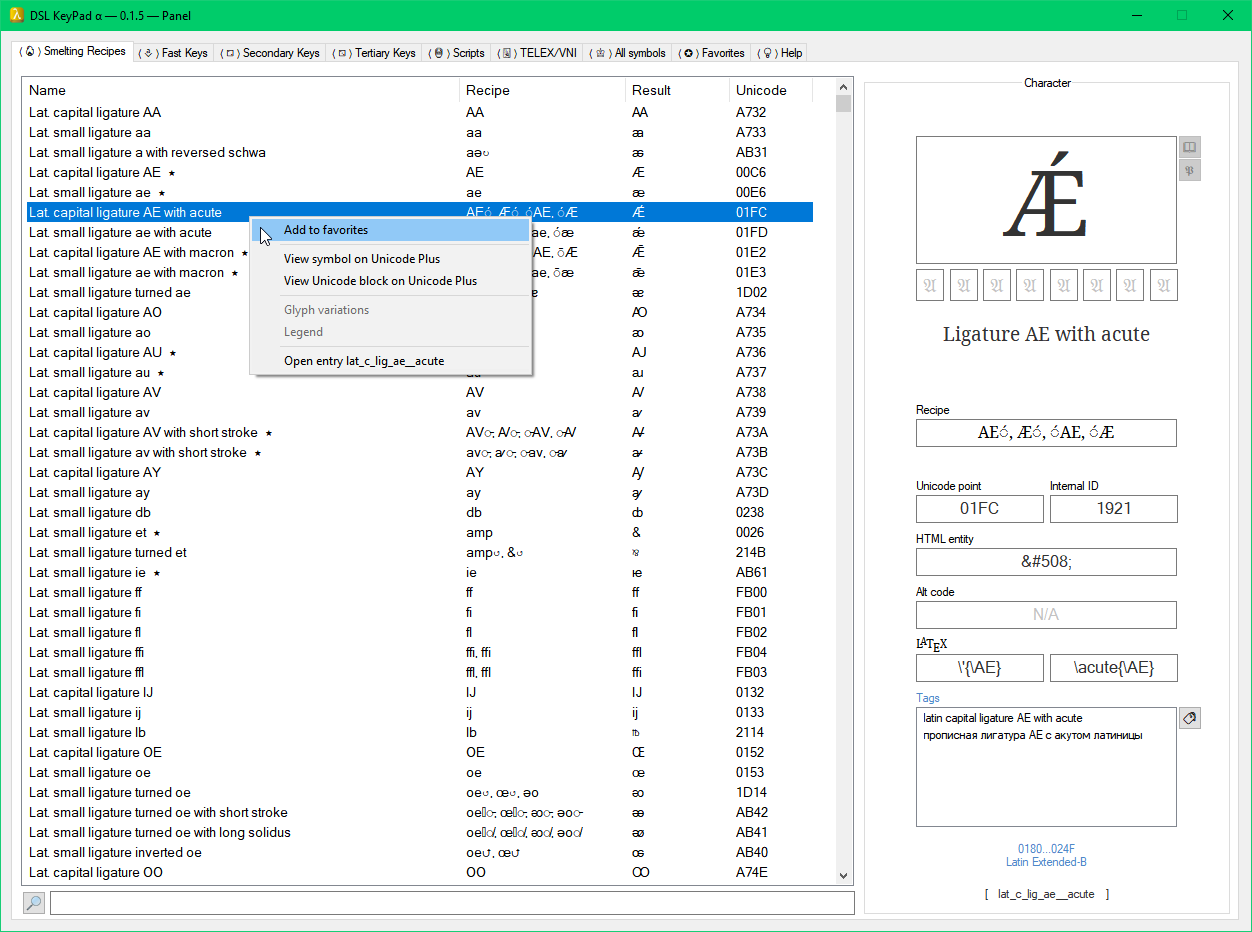Click the list scrollbar thumb
1252x932 pixels.
843,103
